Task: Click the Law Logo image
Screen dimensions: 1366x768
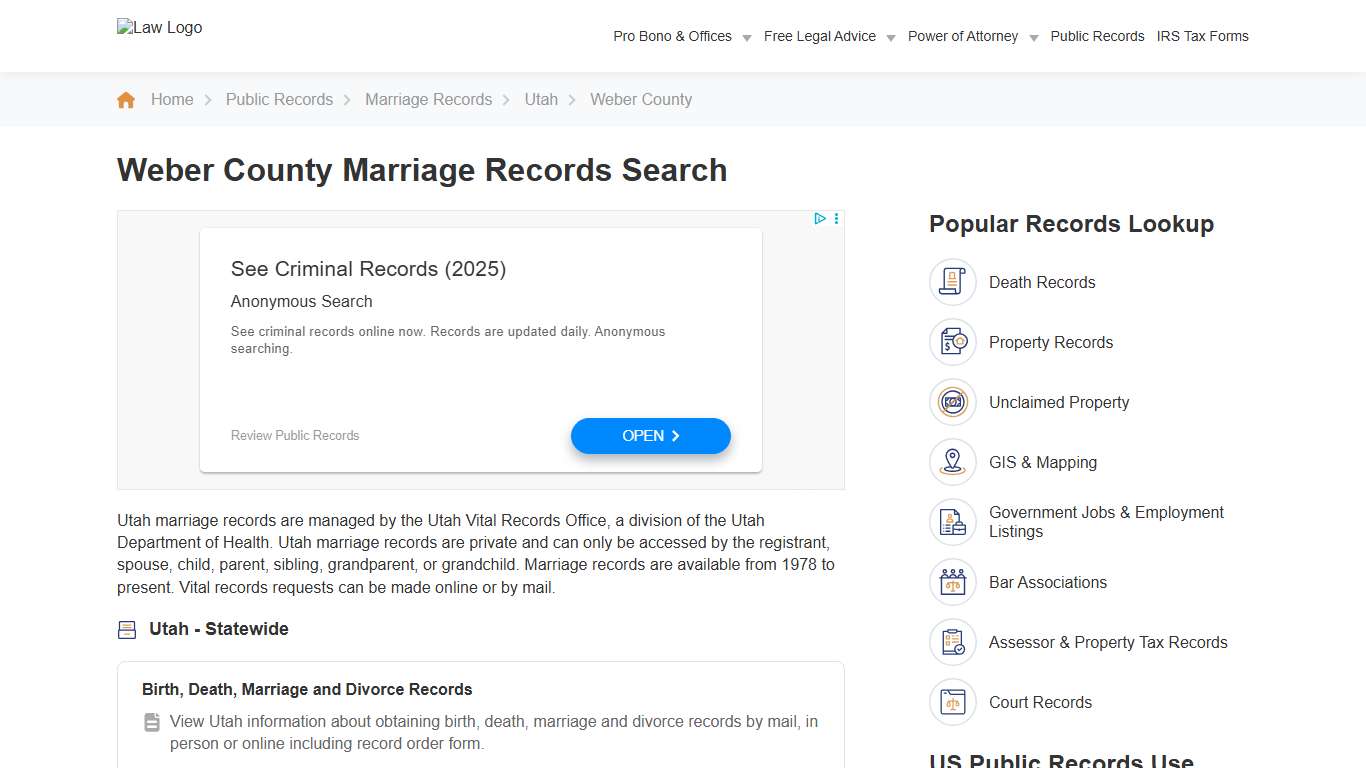Action: point(159,27)
